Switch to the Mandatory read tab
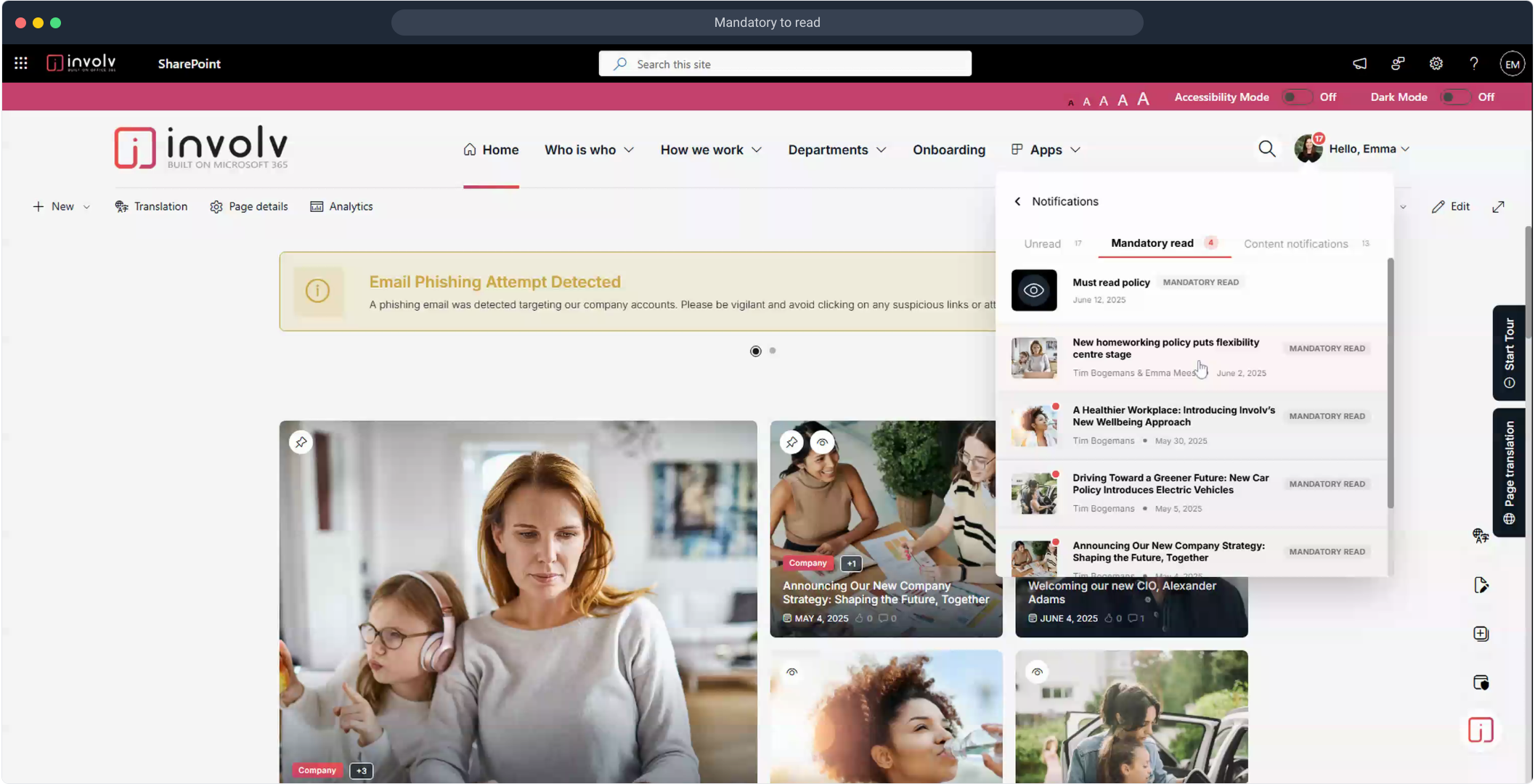 pos(1163,243)
